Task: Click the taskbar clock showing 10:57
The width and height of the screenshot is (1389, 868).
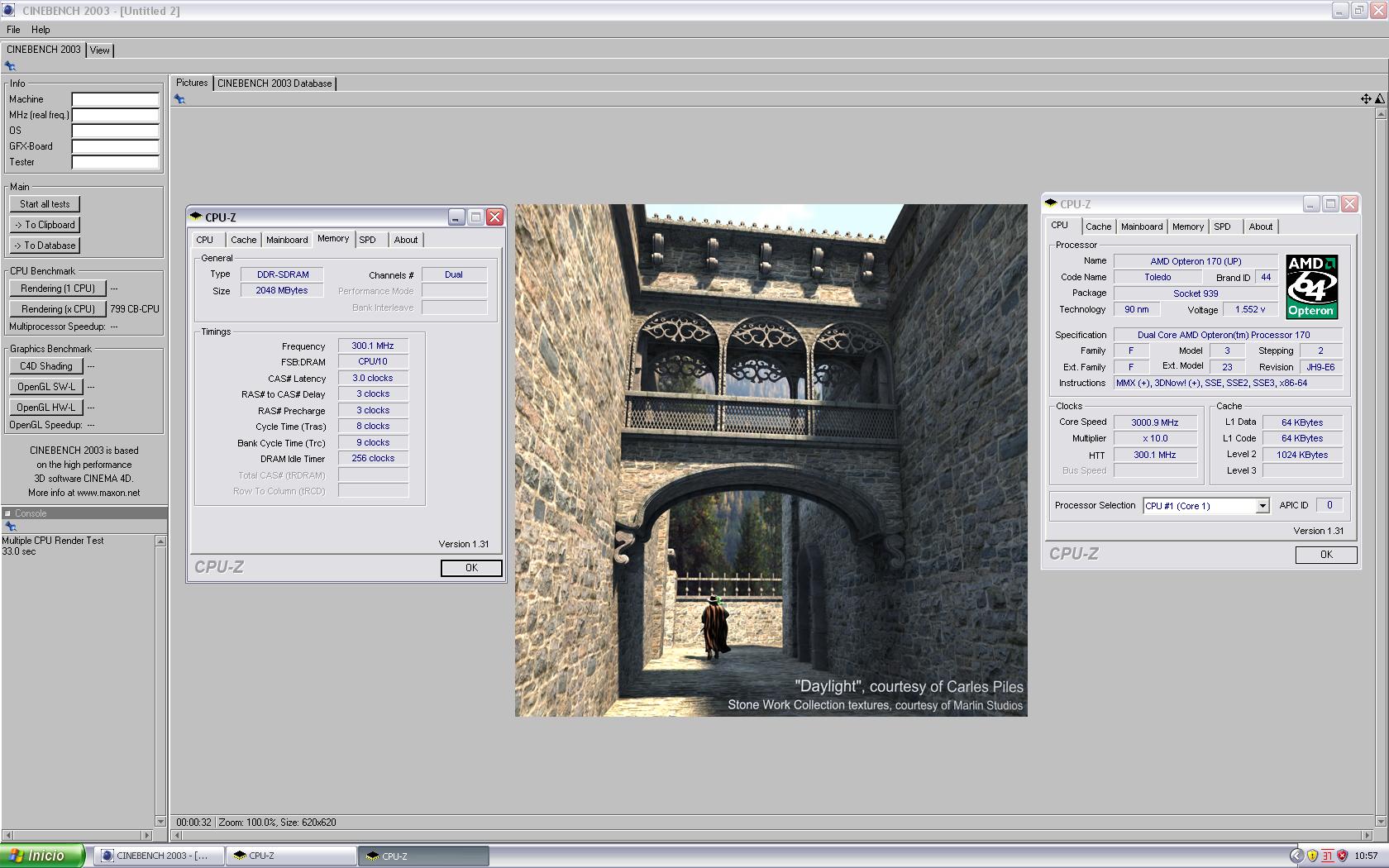Action: click(1366, 856)
